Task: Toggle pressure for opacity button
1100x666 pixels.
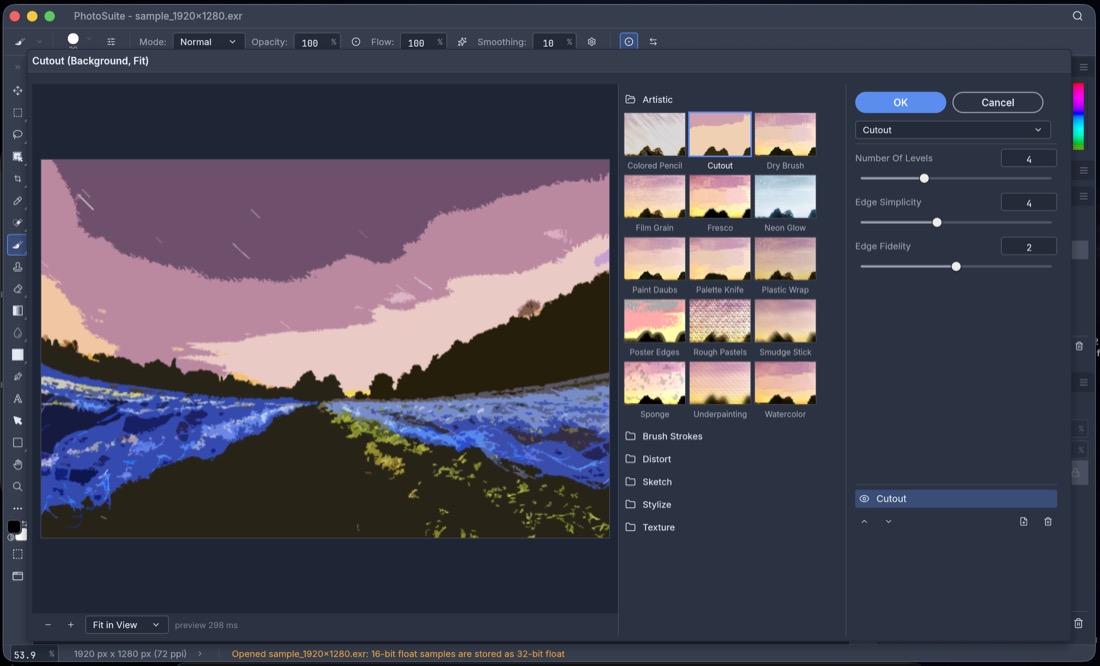Action: click(356, 42)
